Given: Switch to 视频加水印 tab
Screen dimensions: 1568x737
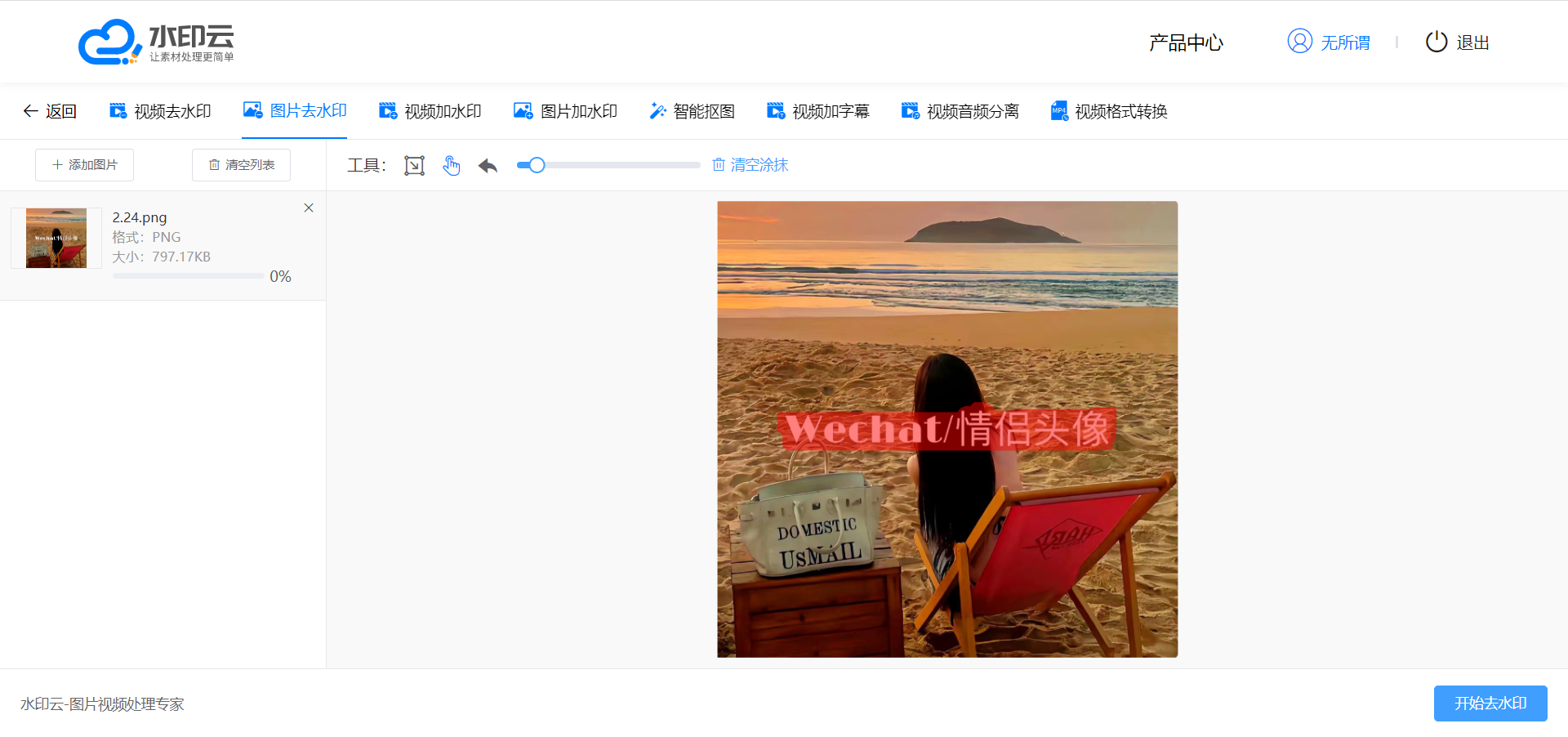Looking at the screenshot, I should click(430, 111).
